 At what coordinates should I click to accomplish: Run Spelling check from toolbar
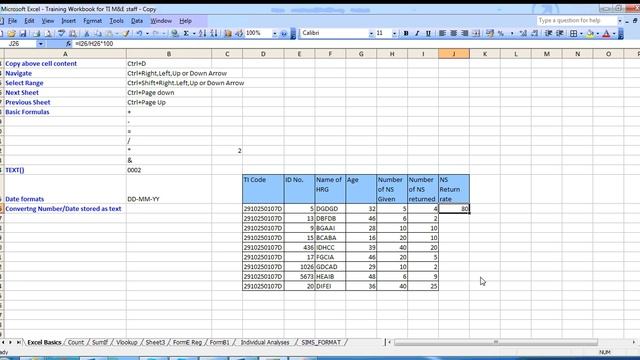click(61, 33)
